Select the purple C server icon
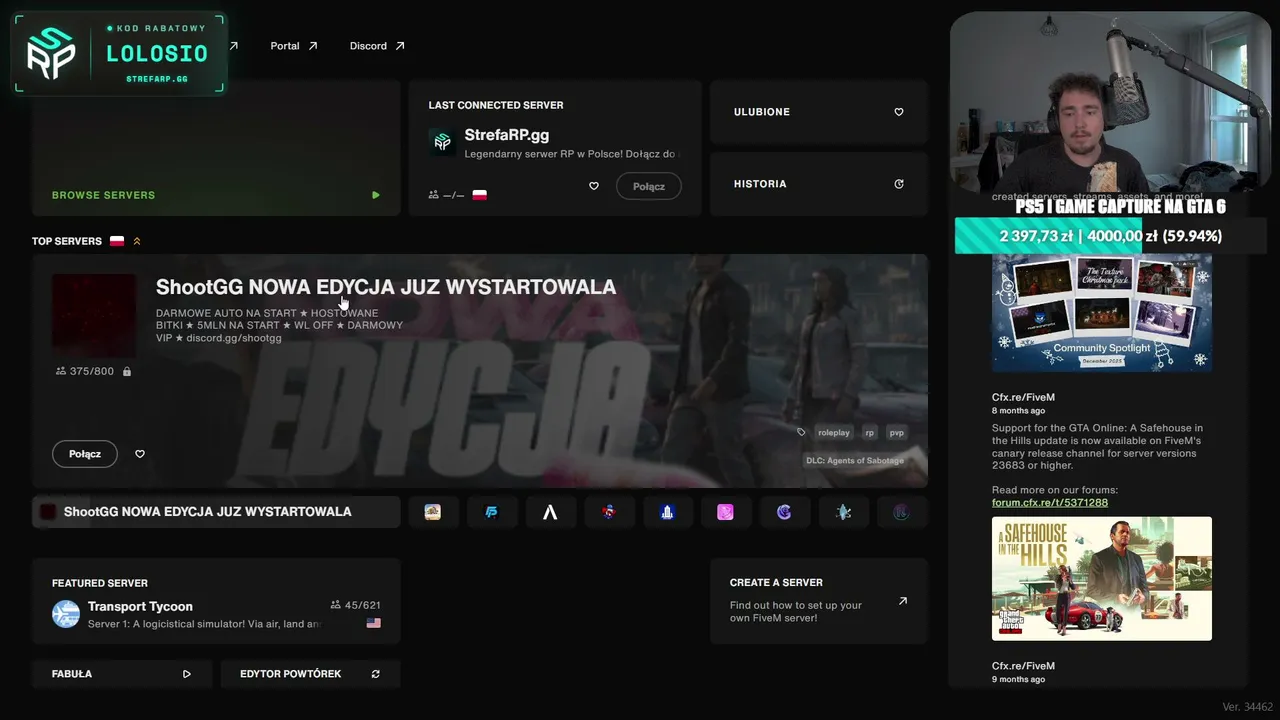This screenshot has width=1280, height=720. pos(784,512)
